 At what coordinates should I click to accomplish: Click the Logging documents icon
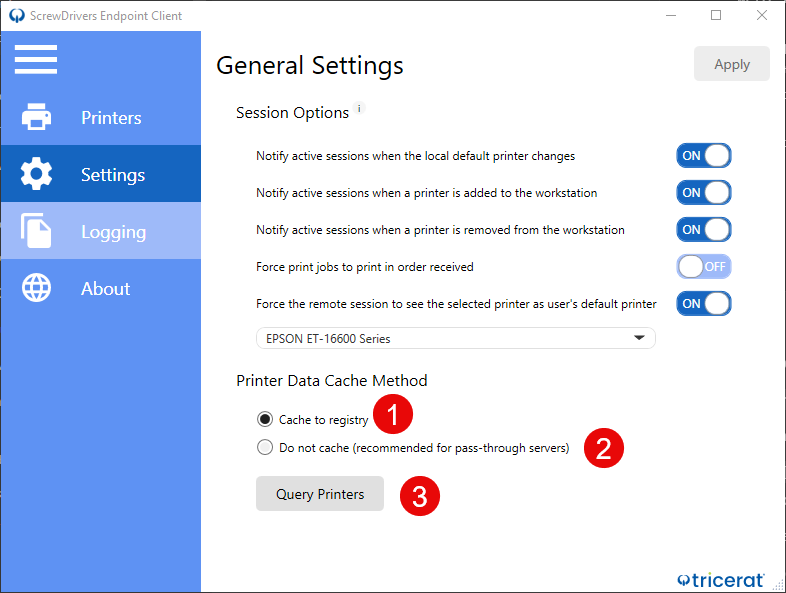37,232
